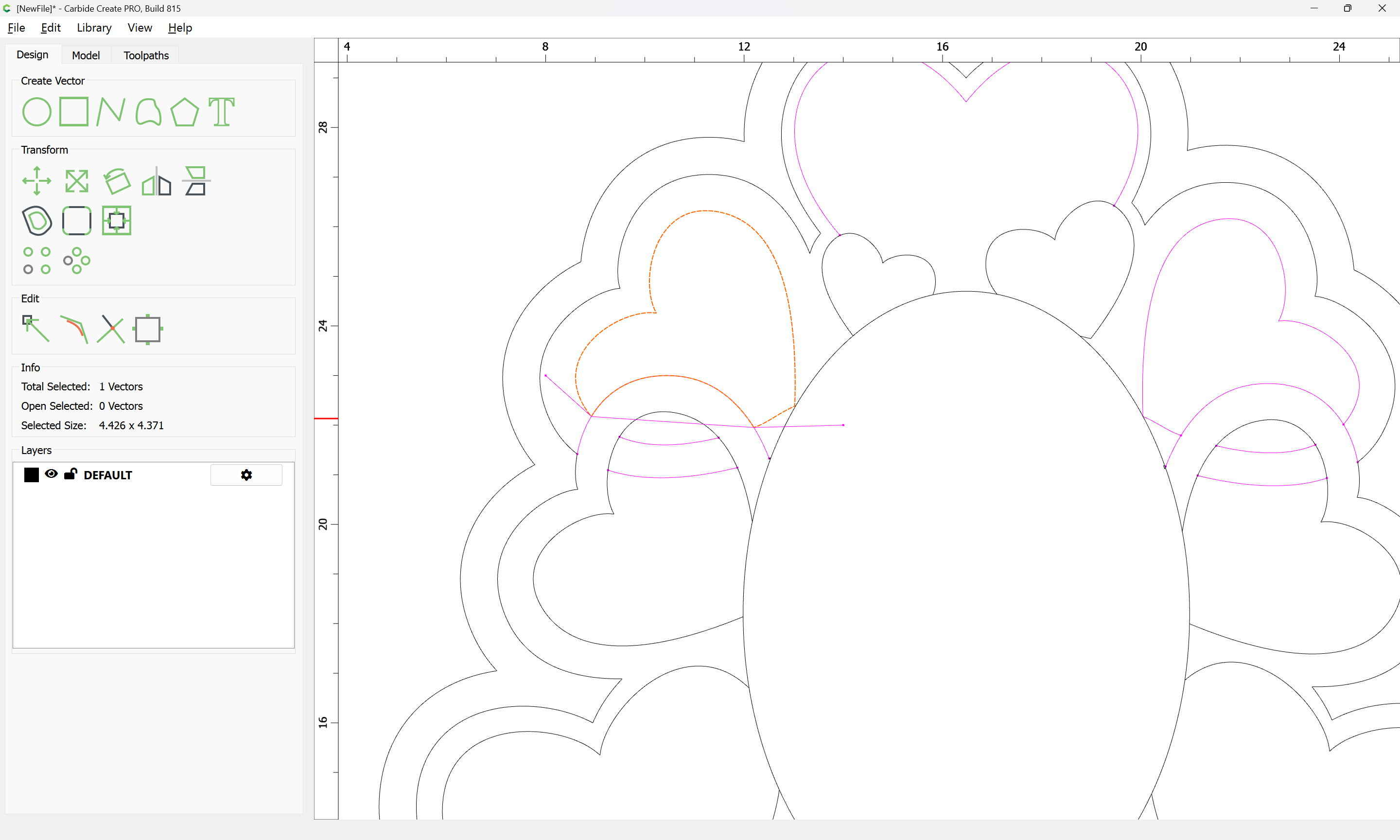1400x840 pixels.
Task: Toggle DEFAULT layer visibility eye
Action: pos(51,474)
